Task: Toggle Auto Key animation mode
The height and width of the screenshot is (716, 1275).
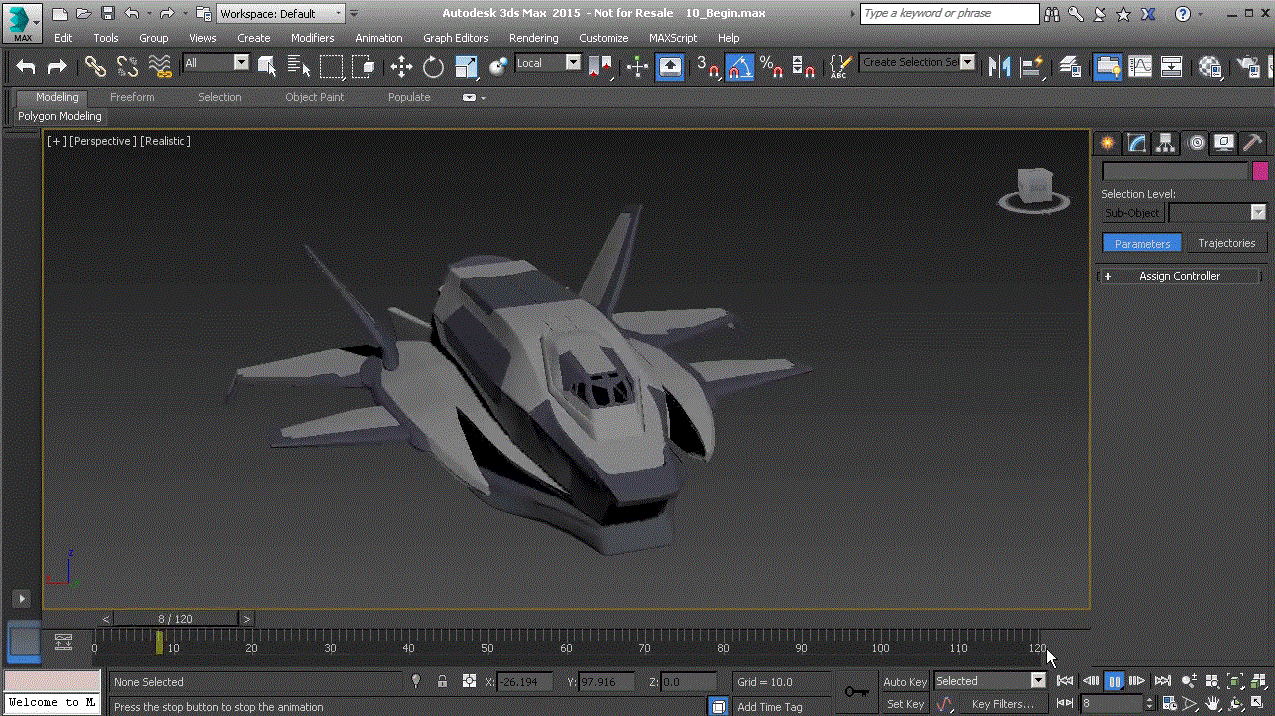Action: pyautogui.click(x=904, y=682)
